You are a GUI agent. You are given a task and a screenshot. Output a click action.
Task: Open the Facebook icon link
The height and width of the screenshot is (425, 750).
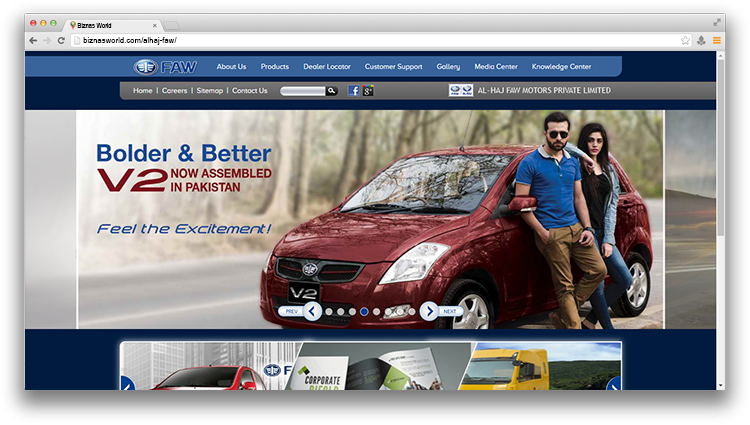[x=353, y=91]
